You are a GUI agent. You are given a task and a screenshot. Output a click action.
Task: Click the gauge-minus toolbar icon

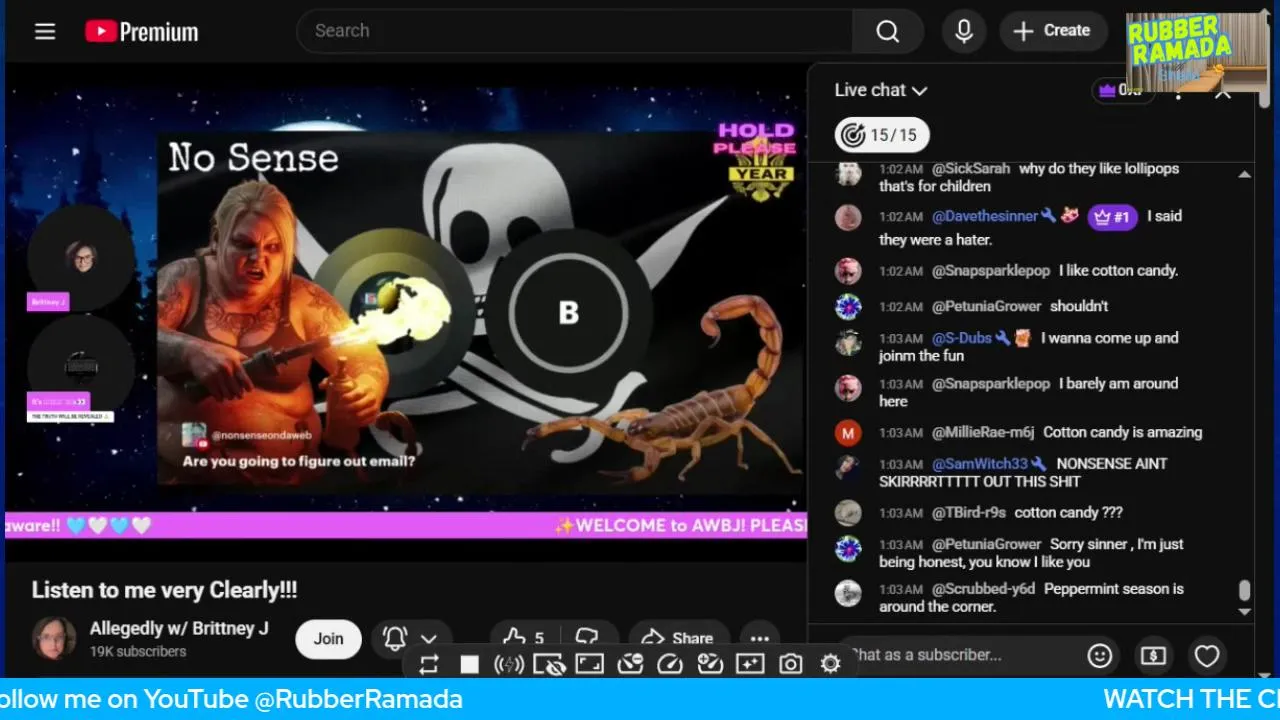pyautogui.click(x=629, y=664)
